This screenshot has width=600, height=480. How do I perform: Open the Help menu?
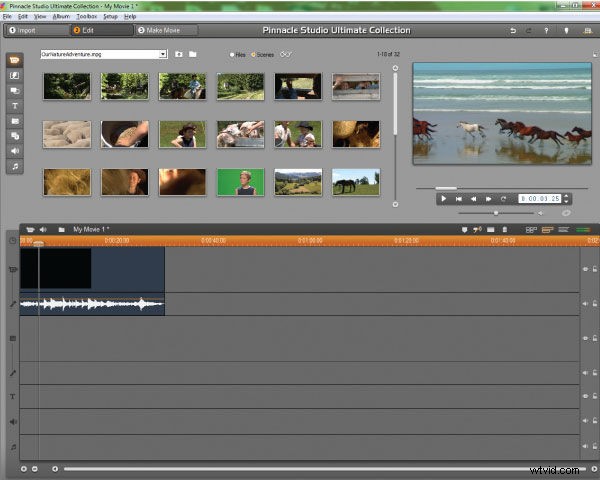130,16
